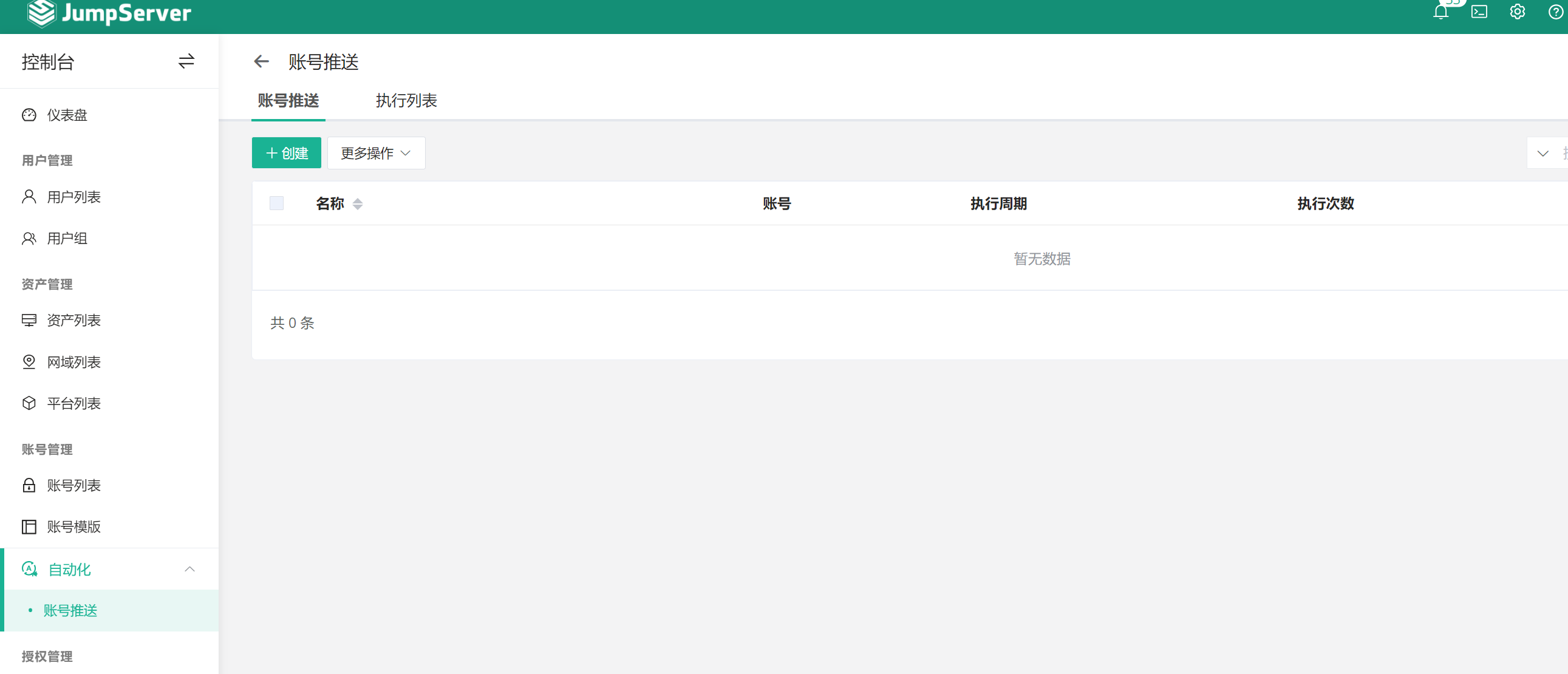Expand the search filter dropdown chevron
The image size is (1568, 674).
(1542, 154)
